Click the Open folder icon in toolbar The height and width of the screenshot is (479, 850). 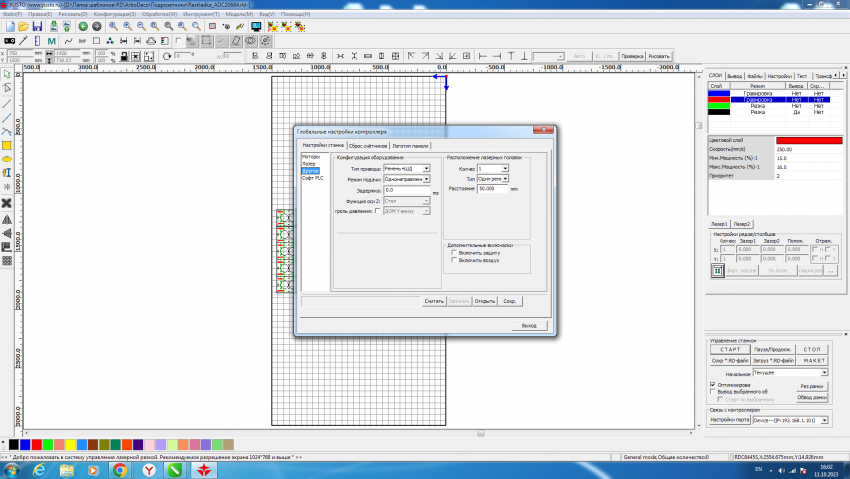point(22,26)
